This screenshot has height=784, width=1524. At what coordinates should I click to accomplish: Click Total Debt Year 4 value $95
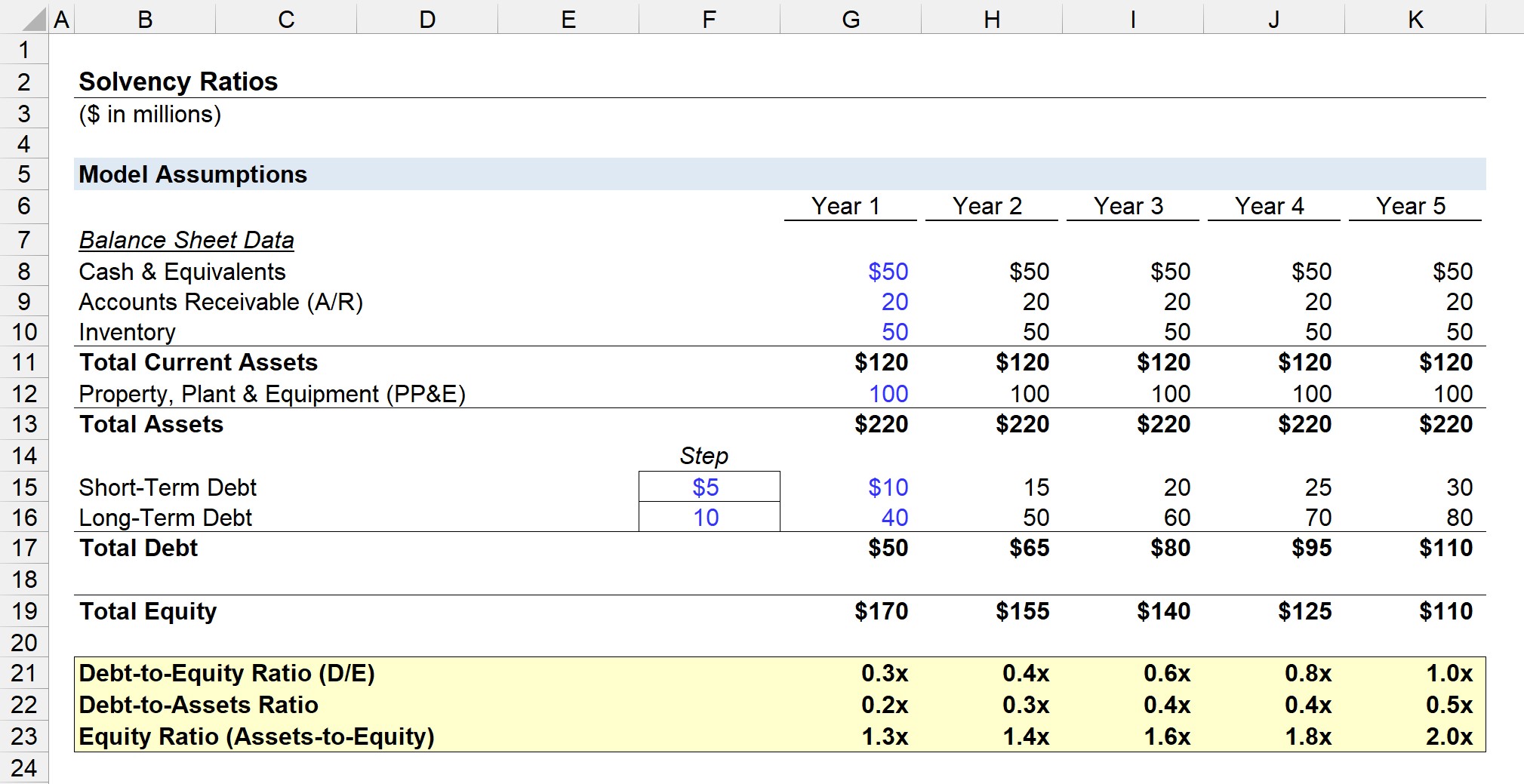[x=1311, y=548]
